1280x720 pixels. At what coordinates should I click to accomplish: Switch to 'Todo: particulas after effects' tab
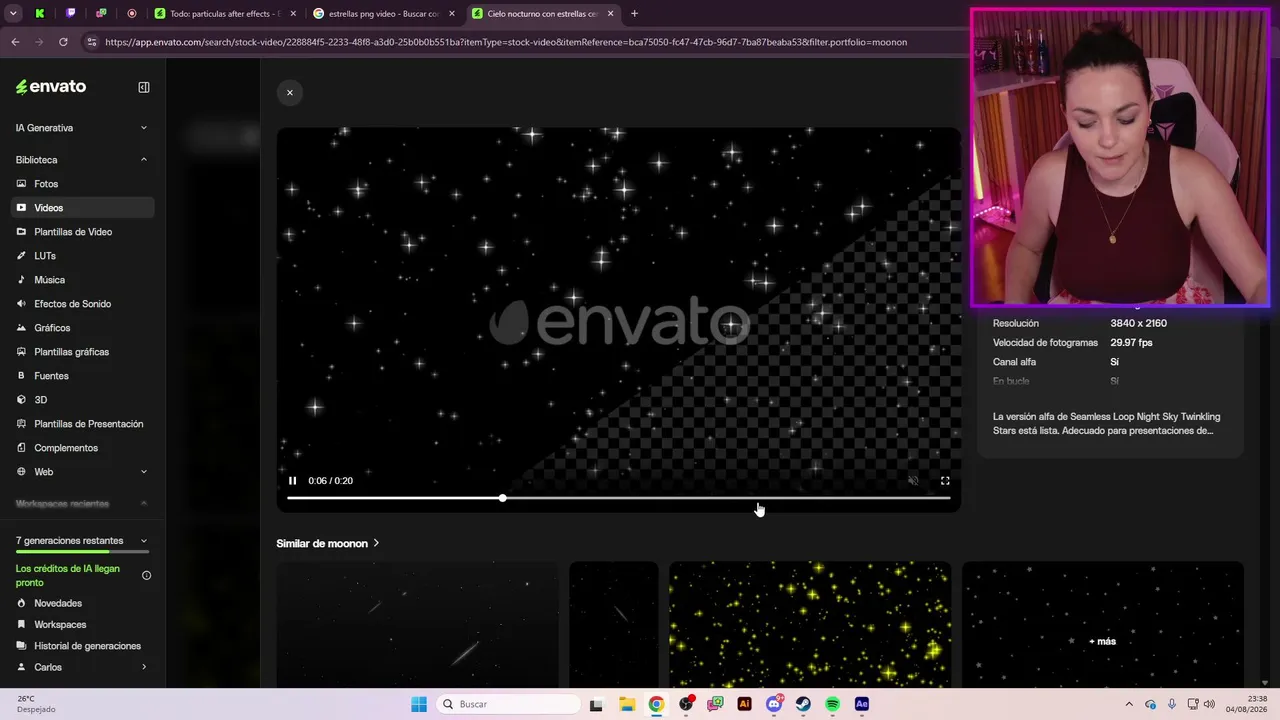click(224, 14)
